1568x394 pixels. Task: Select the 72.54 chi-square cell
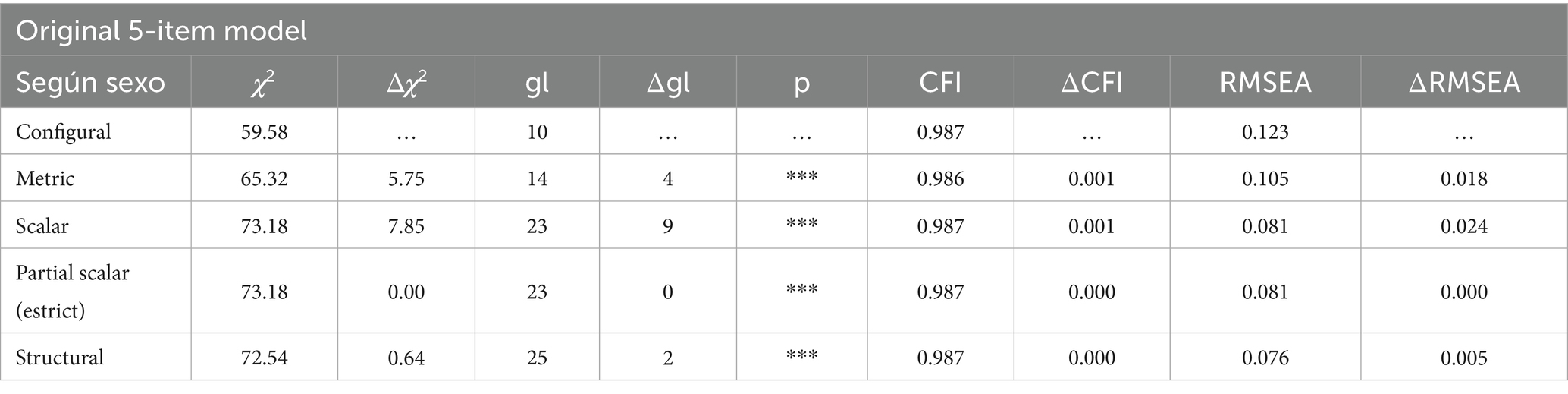click(x=264, y=358)
